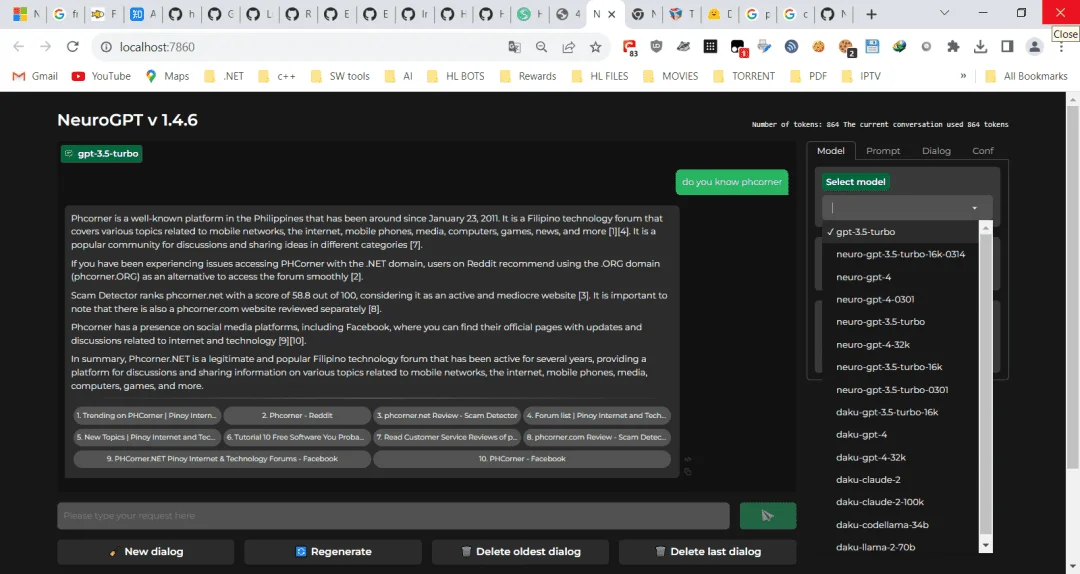
Task: Switch to the Dialog tab
Action: coord(936,150)
